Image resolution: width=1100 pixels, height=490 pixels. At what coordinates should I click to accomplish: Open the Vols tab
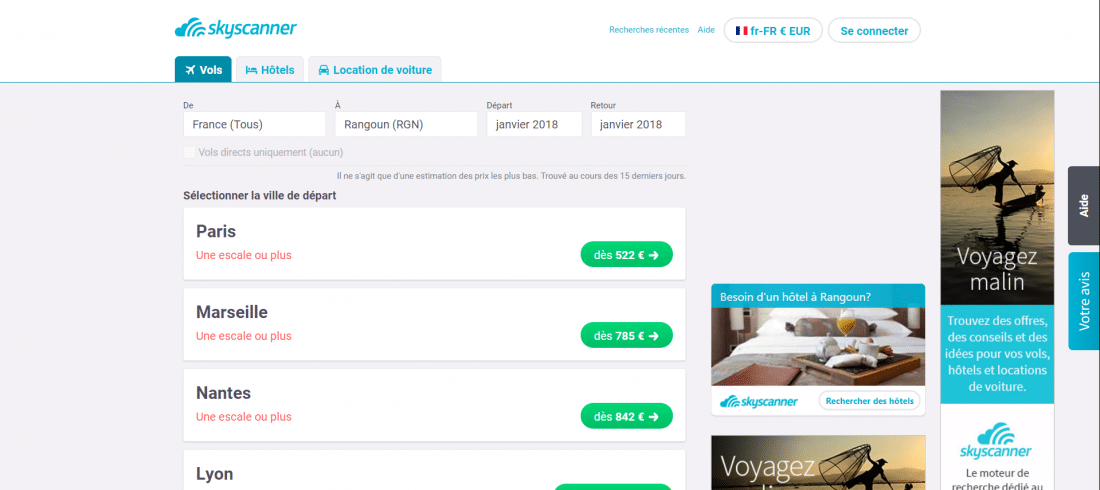pyautogui.click(x=203, y=69)
